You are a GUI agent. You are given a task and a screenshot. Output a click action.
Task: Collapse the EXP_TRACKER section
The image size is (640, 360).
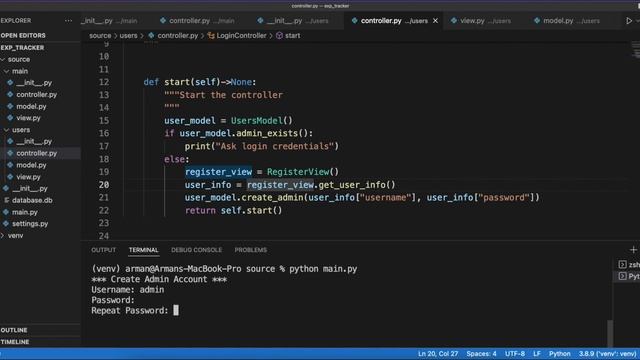coord(22,48)
